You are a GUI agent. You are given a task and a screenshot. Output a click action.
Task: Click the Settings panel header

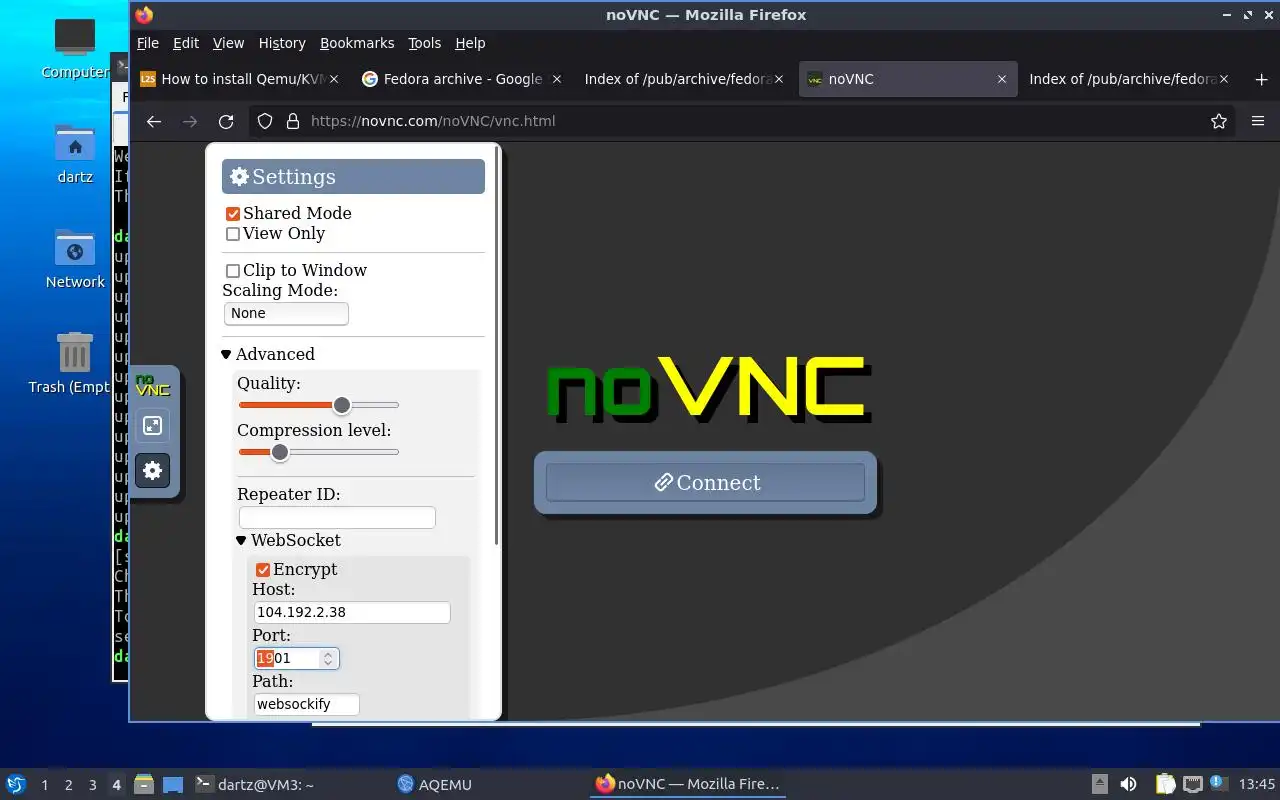coord(353,177)
